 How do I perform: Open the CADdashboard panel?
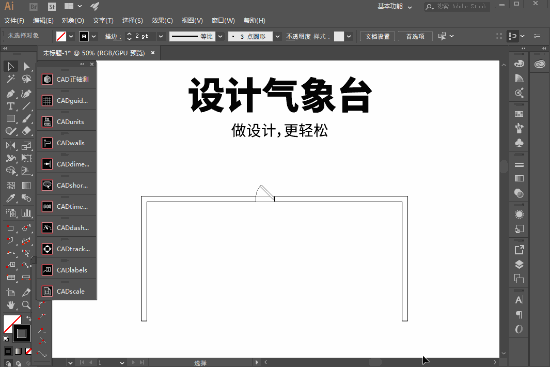pyautogui.click(x=67, y=228)
